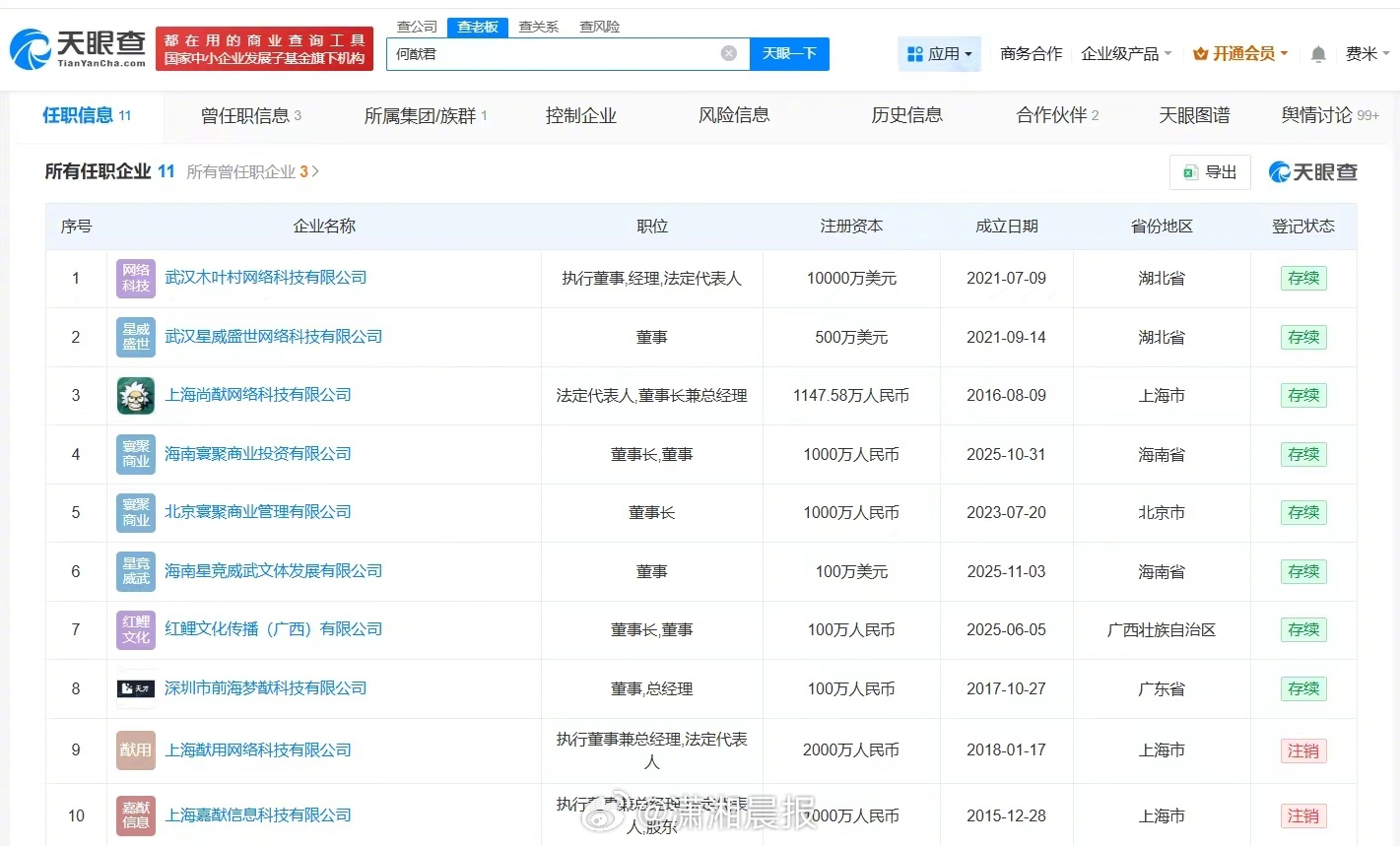1400x846 pixels.
Task: Open the 开通会员 dropdown
Action: 1240,54
